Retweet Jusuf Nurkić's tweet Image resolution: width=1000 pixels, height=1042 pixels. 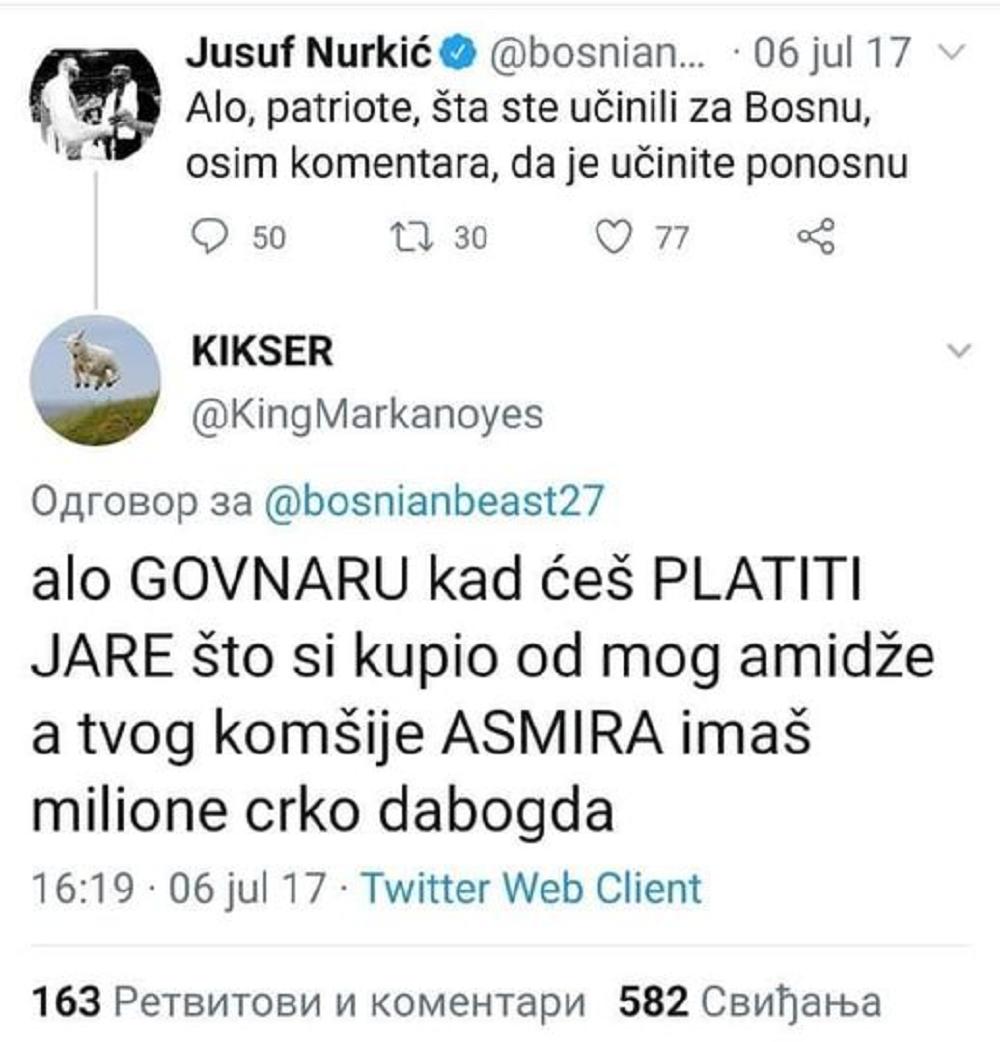pyautogui.click(x=412, y=237)
